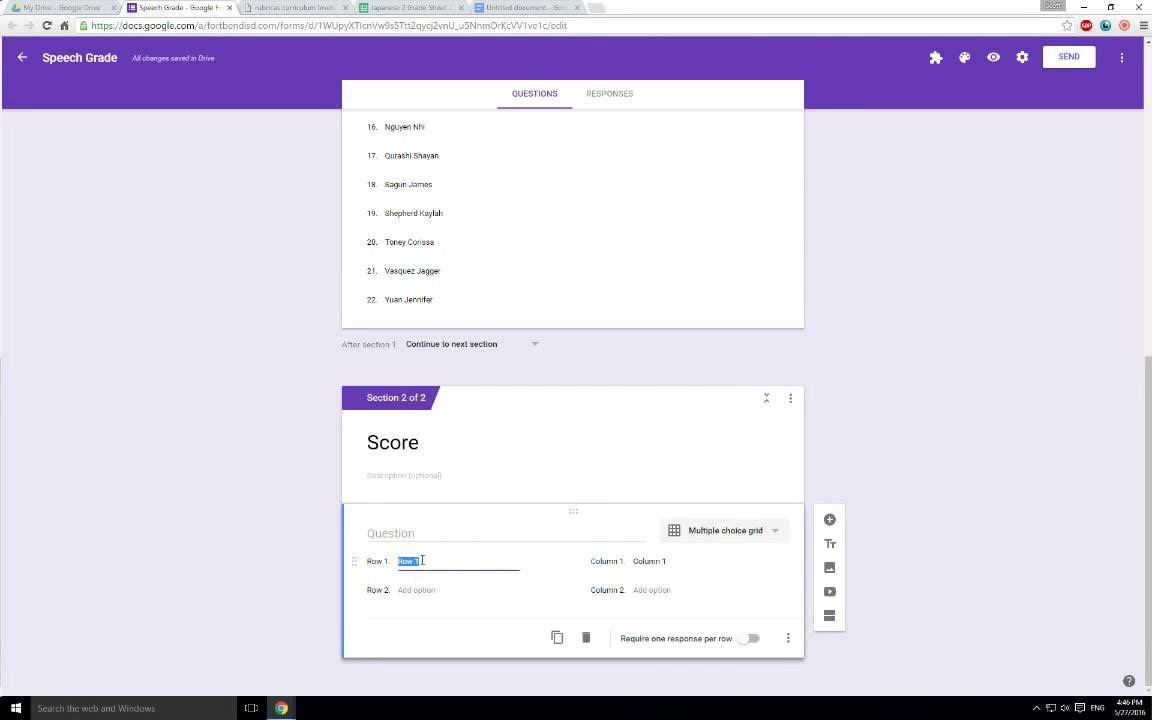This screenshot has width=1152, height=720.
Task: Open form settings gear icon
Action: coord(1022,57)
